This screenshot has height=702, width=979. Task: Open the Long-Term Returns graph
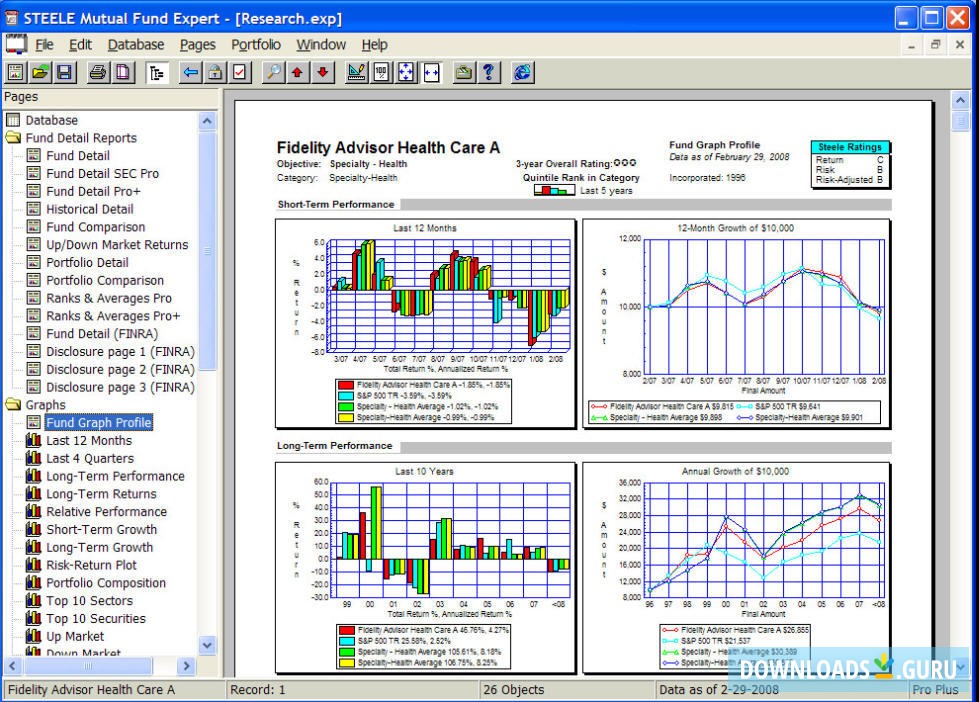[x=101, y=494]
